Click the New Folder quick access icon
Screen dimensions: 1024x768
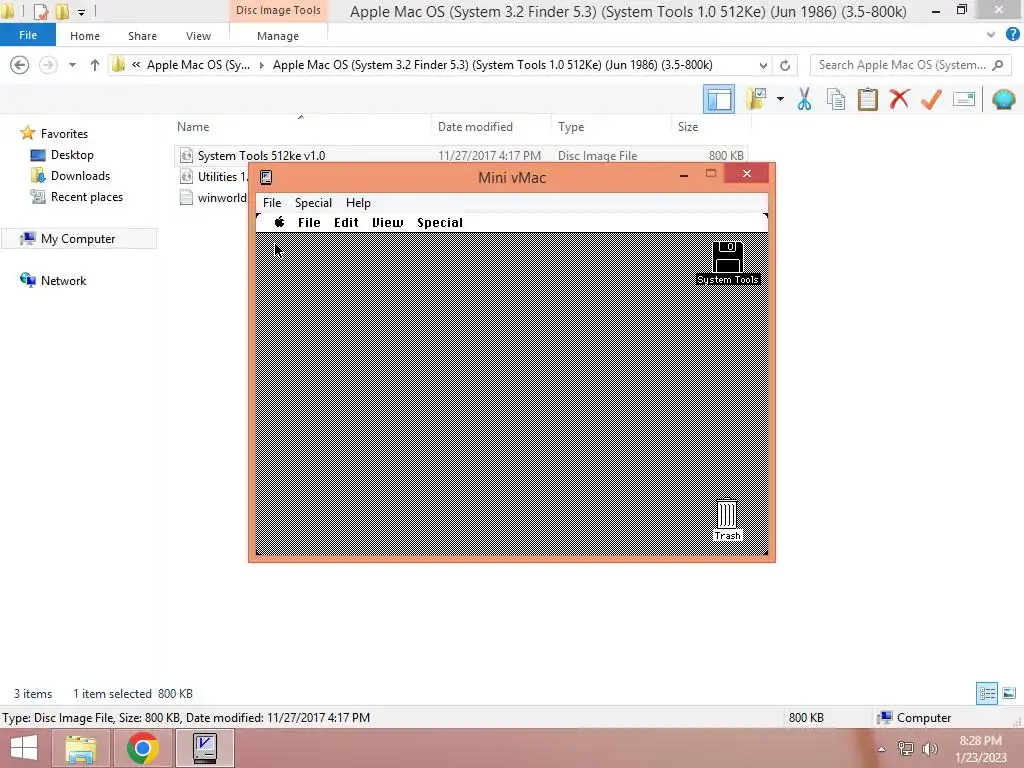62,11
